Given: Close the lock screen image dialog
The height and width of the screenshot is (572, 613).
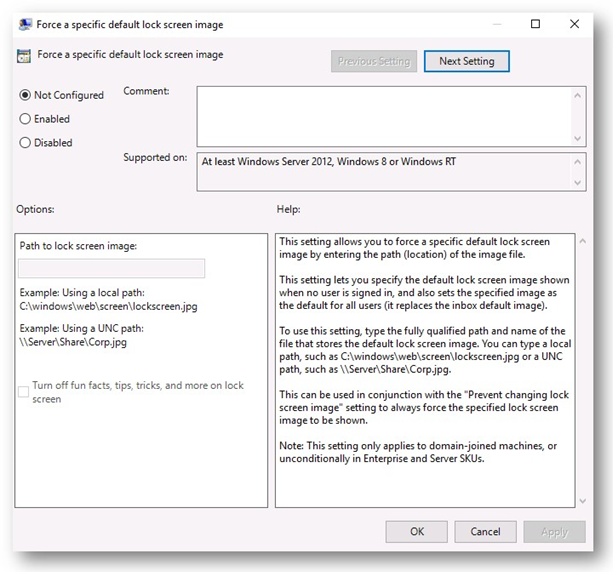Looking at the screenshot, I should point(578,24).
